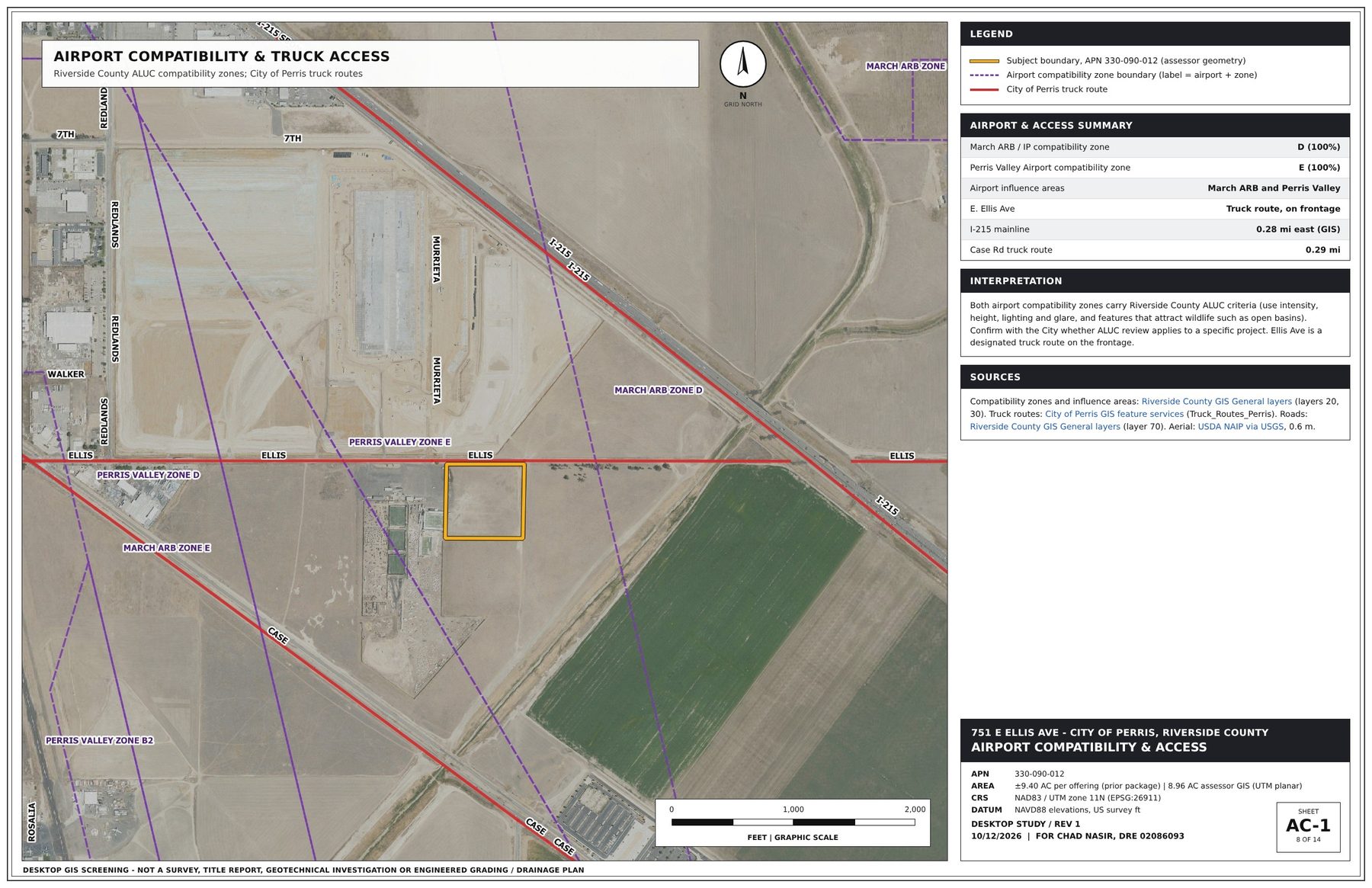
Task: Select the orange subject boundary legend swatch
Action: click(984, 61)
